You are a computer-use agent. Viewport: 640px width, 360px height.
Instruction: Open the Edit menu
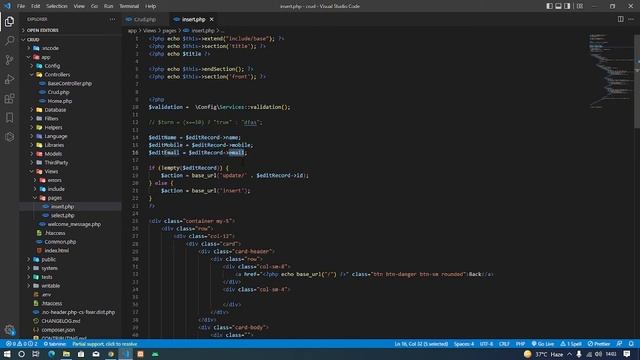pyautogui.click(x=36, y=6)
